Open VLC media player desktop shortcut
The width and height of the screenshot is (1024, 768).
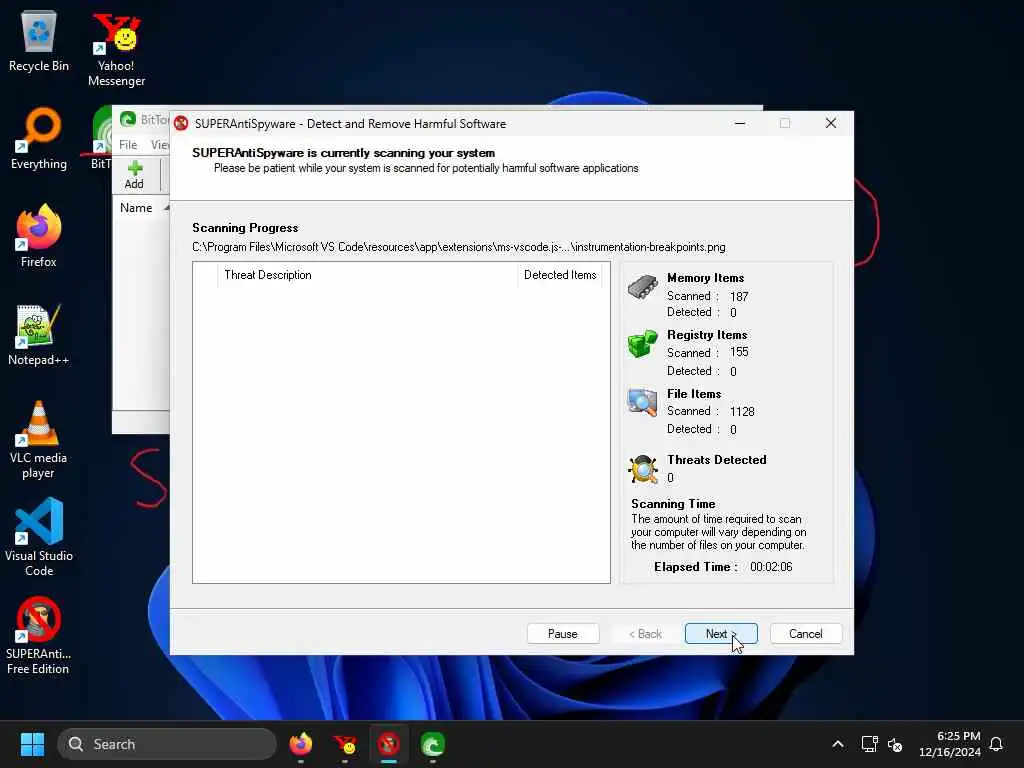pyautogui.click(x=39, y=440)
